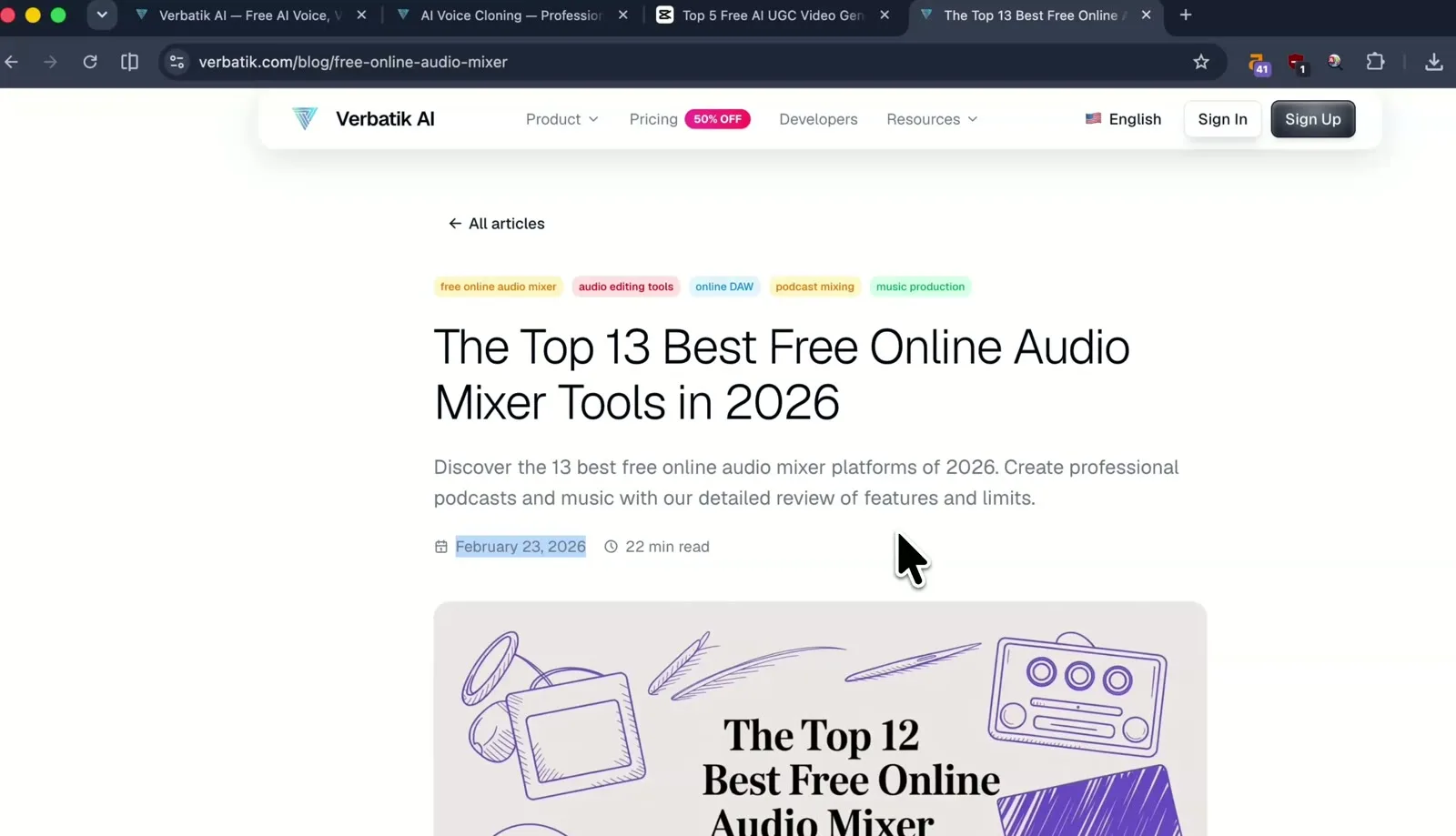Close the Verbatik AI Free AI Voice tab
This screenshot has width=1456, height=836.
[361, 15]
